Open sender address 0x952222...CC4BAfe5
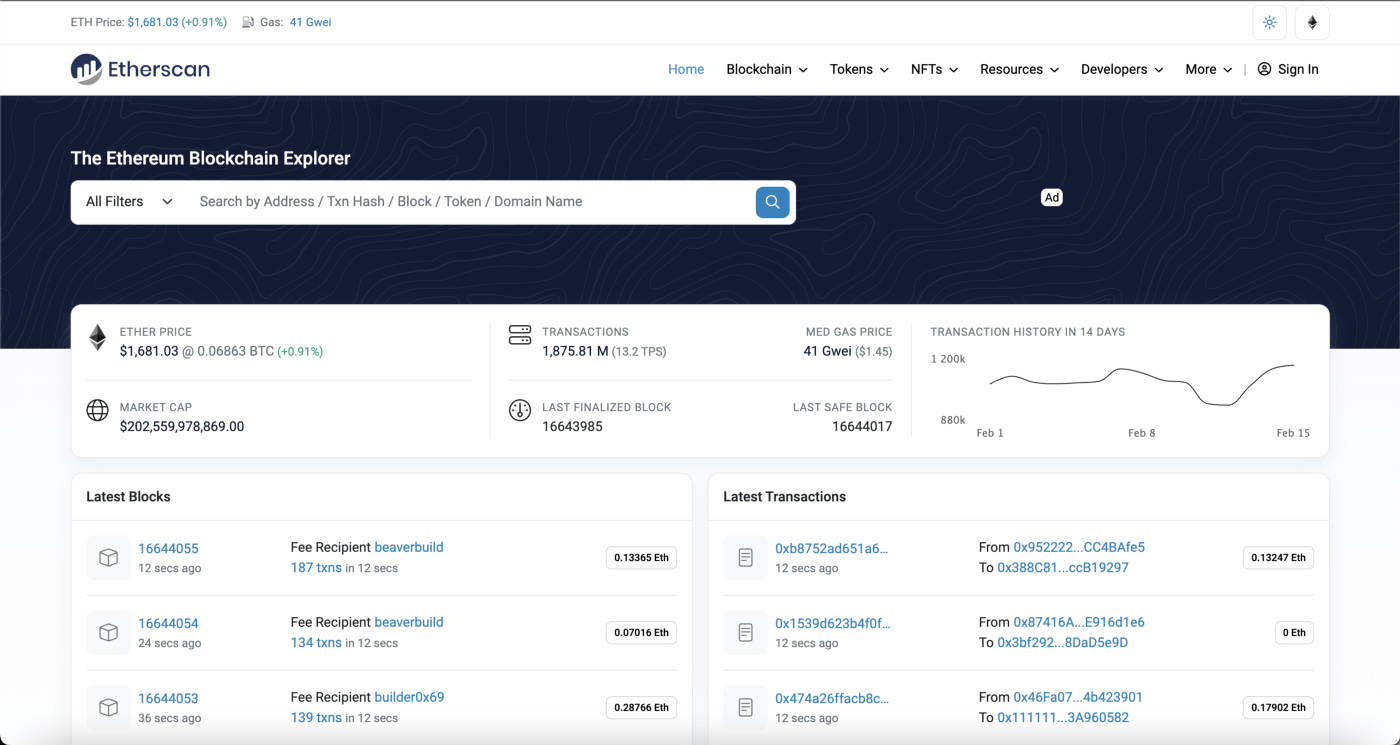This screenshot has height=745, width=1400. [x=1079, y=547]
